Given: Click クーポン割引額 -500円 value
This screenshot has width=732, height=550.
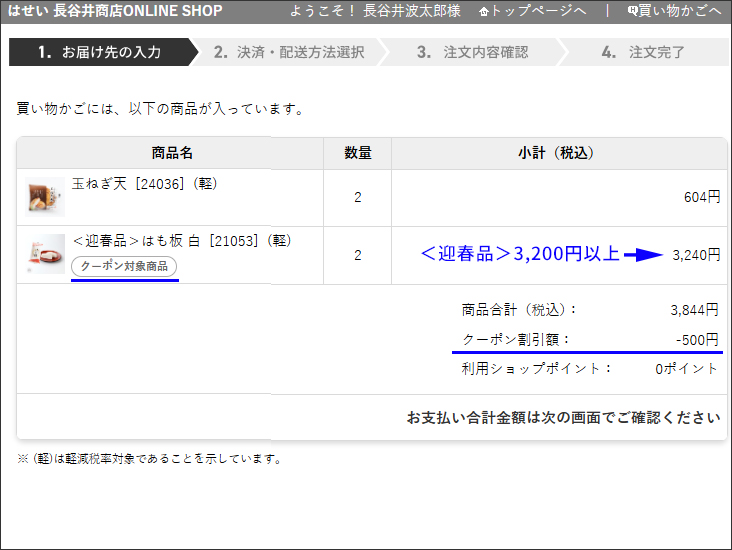Looking at the screenshot, I should click(697, 339).
